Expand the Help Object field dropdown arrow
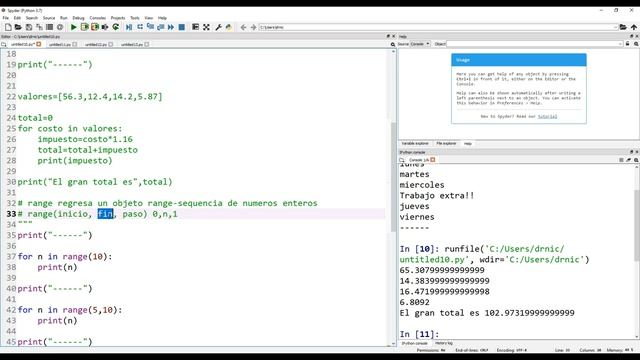The width and height of the screenshot is (640, 360). point(620,44)
